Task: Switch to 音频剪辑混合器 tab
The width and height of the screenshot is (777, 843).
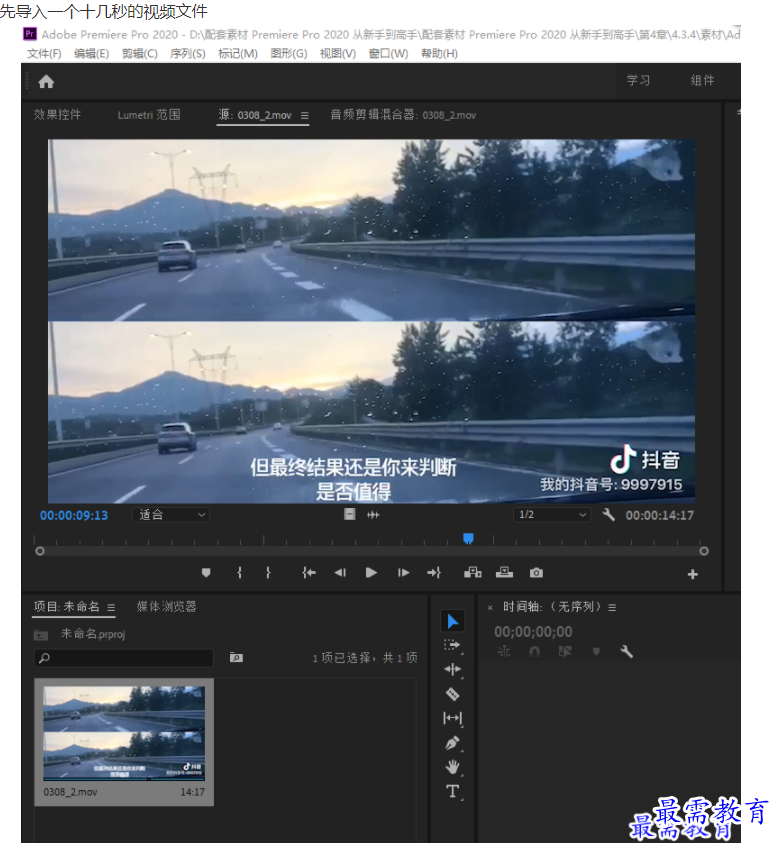Action: click(403, 115)
